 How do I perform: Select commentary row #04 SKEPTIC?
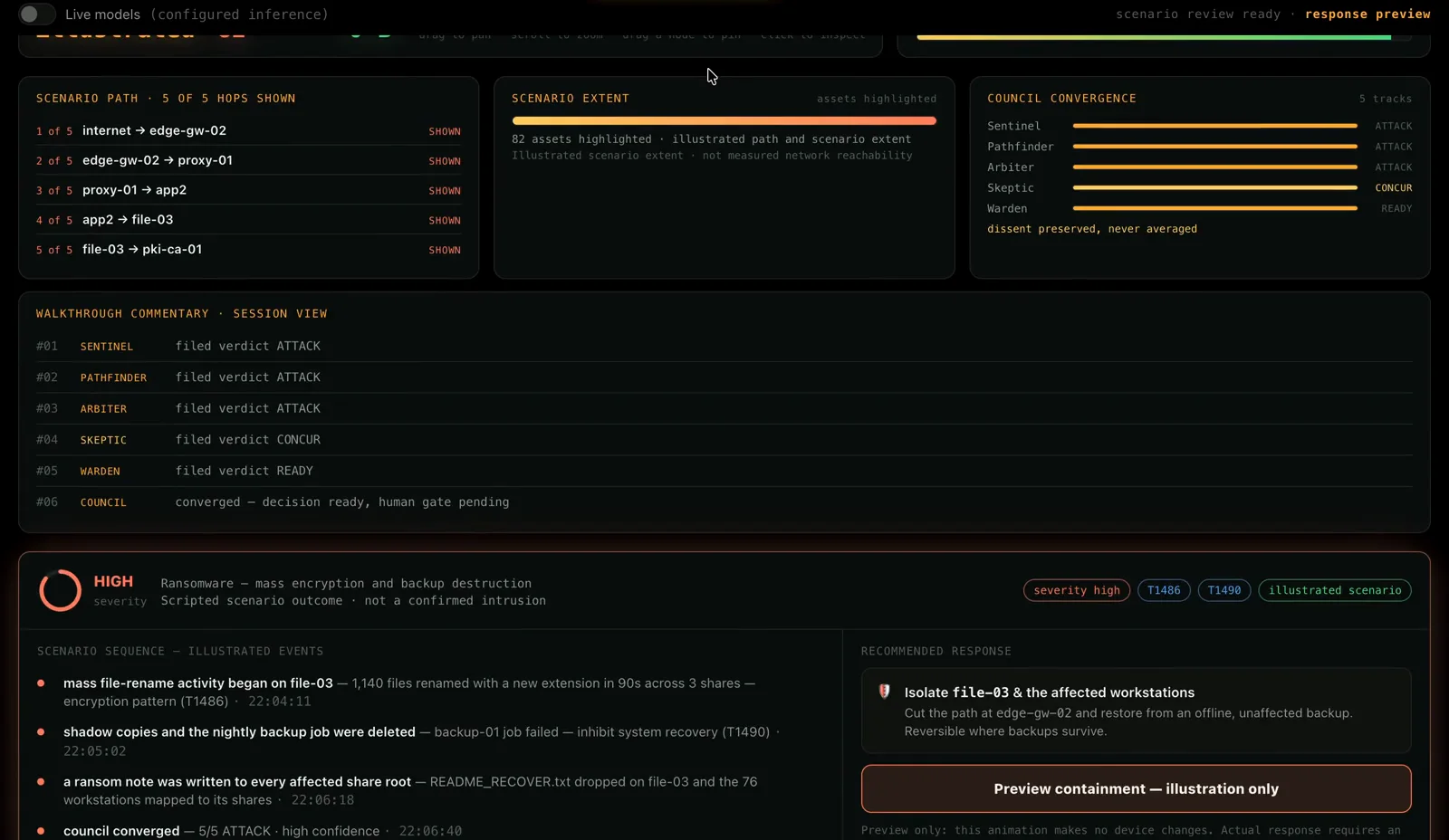coord(724,440)
